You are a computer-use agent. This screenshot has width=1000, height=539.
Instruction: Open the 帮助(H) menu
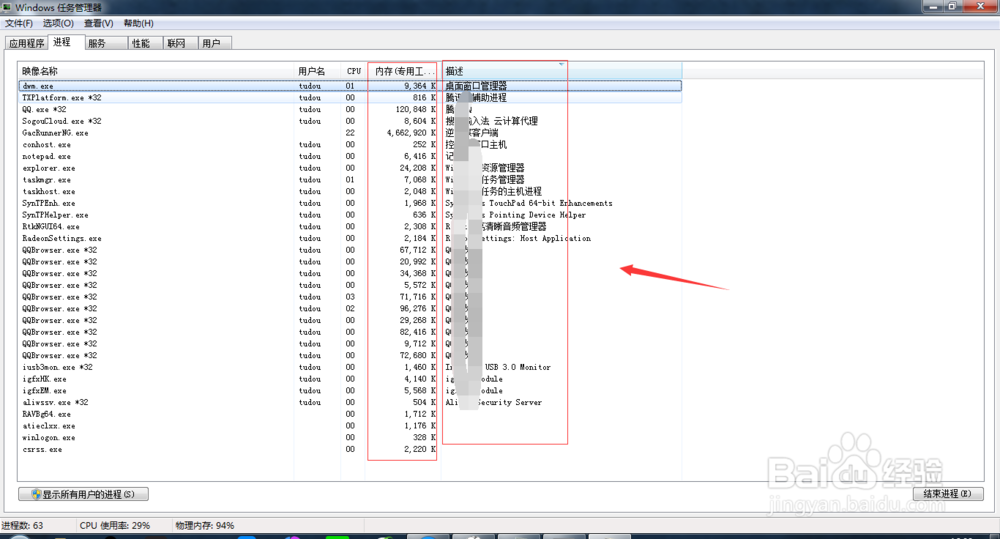(x=138, y=24)
